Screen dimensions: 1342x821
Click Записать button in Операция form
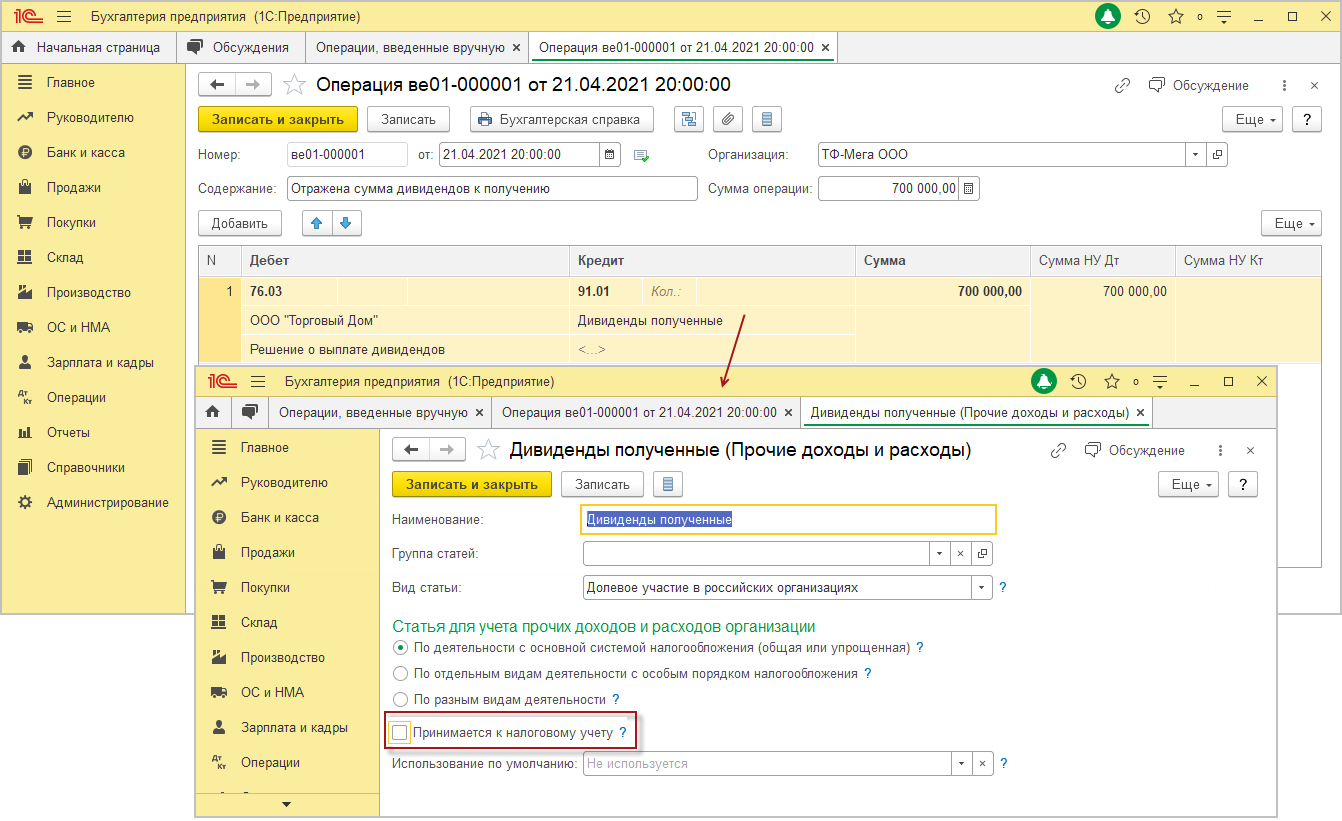[408, 119]
